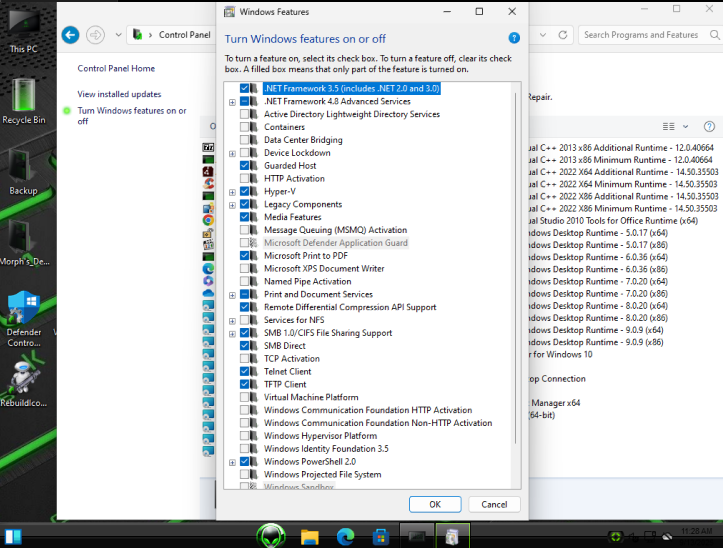Image resolution: width=723 pixels, height=548 pixels.
Task: Click the Windows Features title bar icon
Action: click(229, 12)
